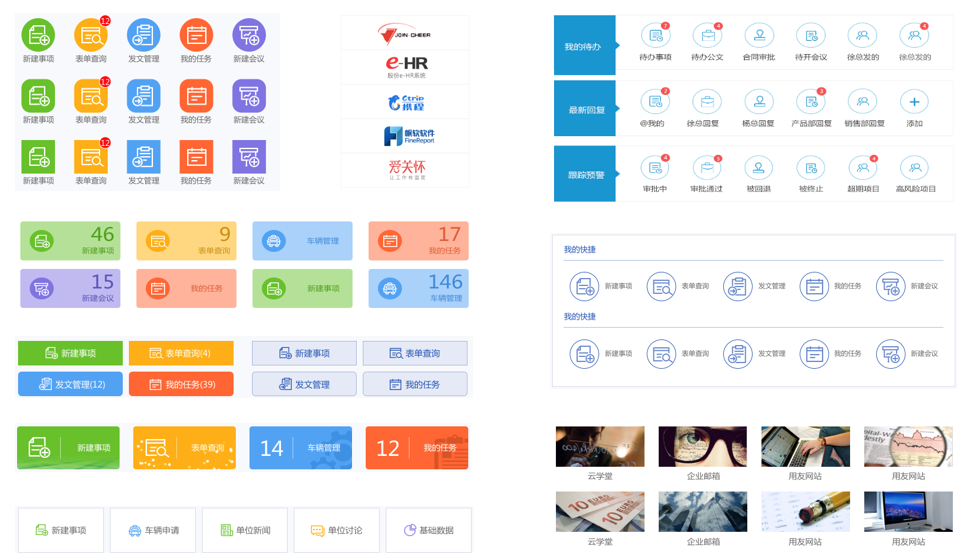Switch to the 跟踪预警 tab
Viewport: 974px width, 553px height.
point(584,174)
